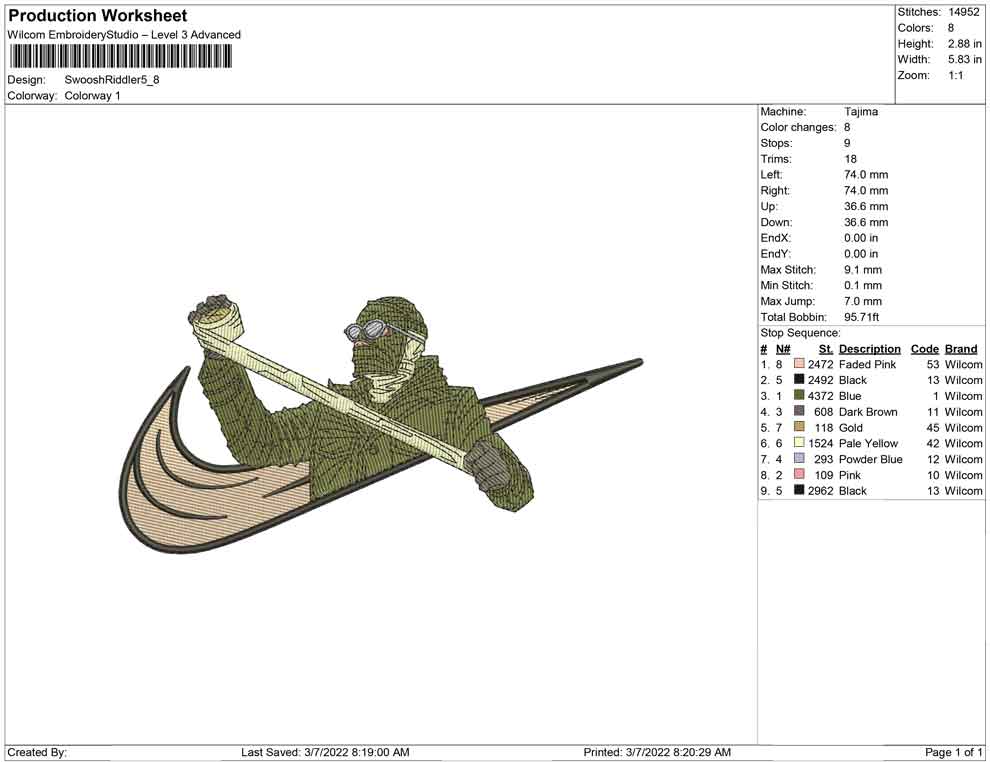Image resolution: width=990 pixels, height=762 pixels.
Task: Click the 'Colorway 1' value
Action: 92,96
